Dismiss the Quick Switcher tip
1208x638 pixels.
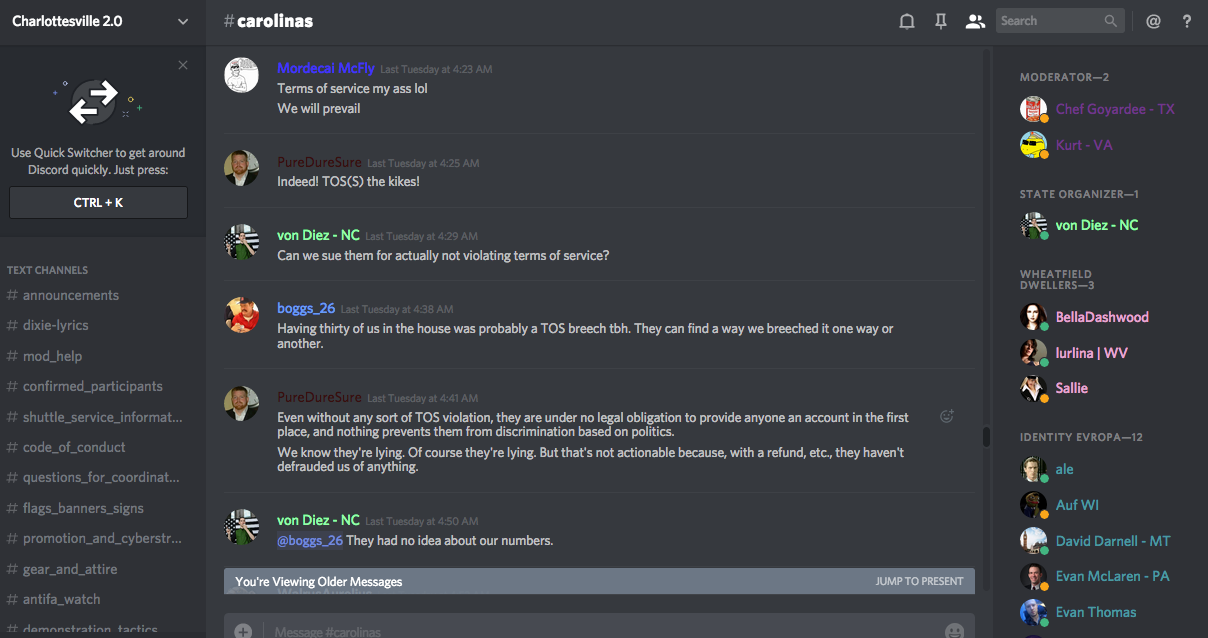click(x=183, y=65)
